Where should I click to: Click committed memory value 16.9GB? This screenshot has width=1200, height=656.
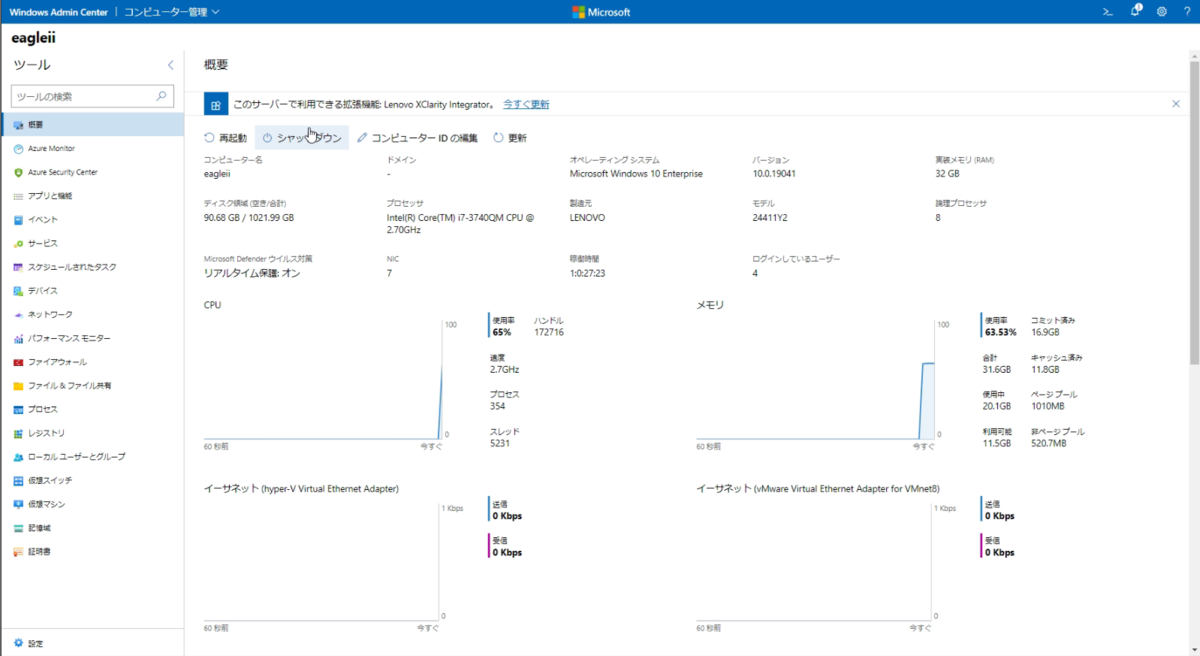1044,333
